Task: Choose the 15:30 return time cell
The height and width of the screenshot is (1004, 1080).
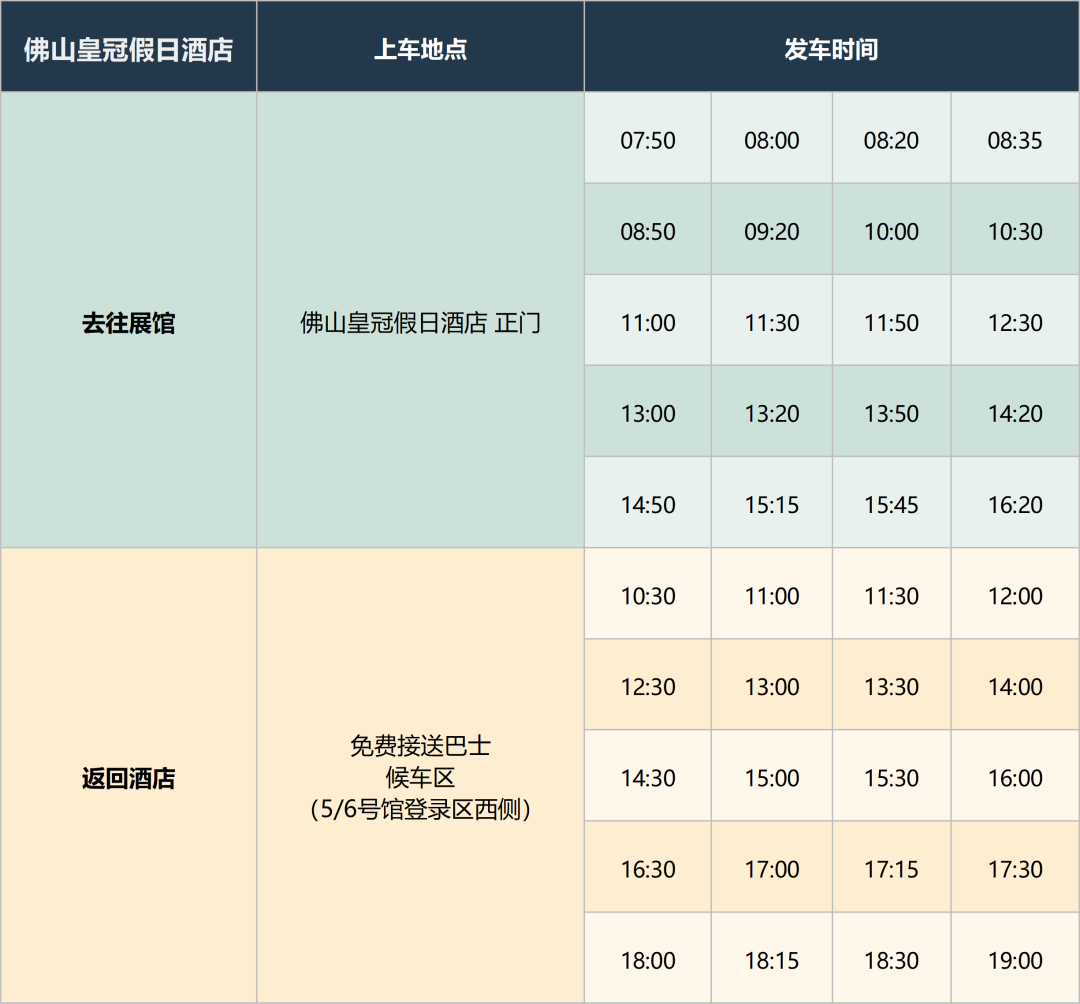Action: tap(891, 776)
